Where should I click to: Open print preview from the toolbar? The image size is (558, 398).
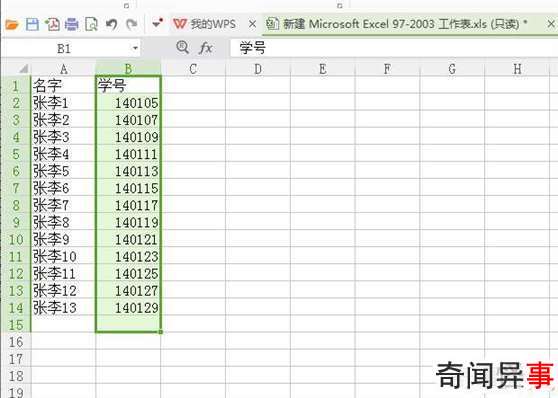[91, 25]
